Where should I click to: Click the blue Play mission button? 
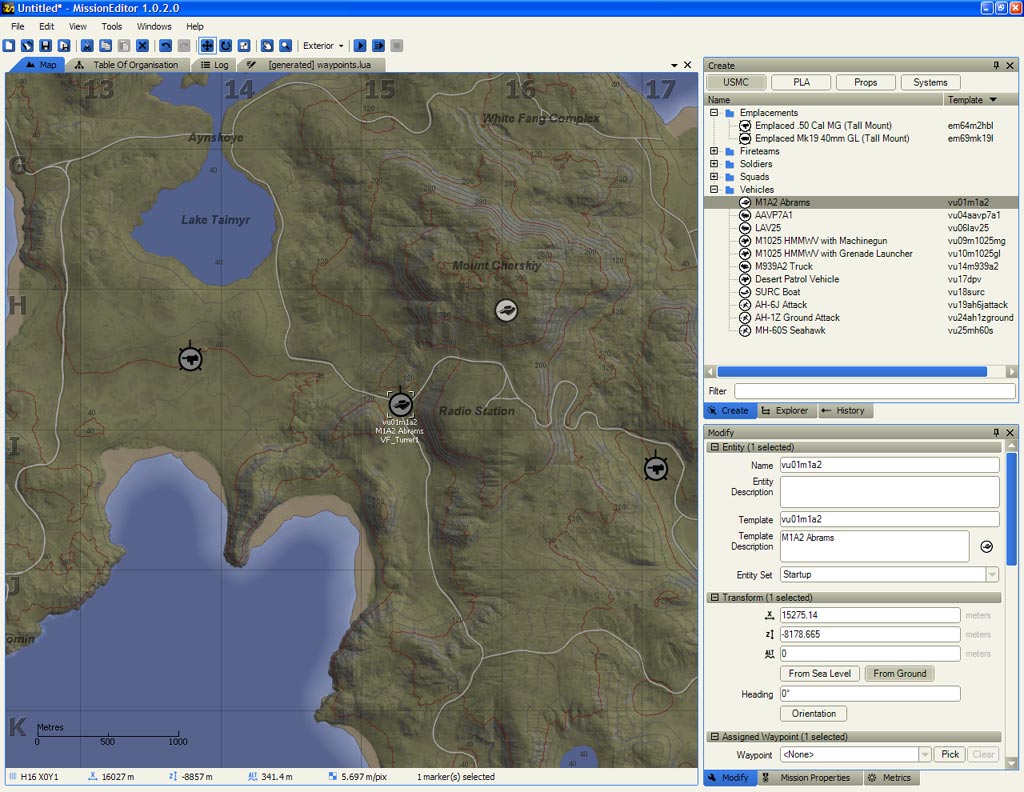[360, 46]
